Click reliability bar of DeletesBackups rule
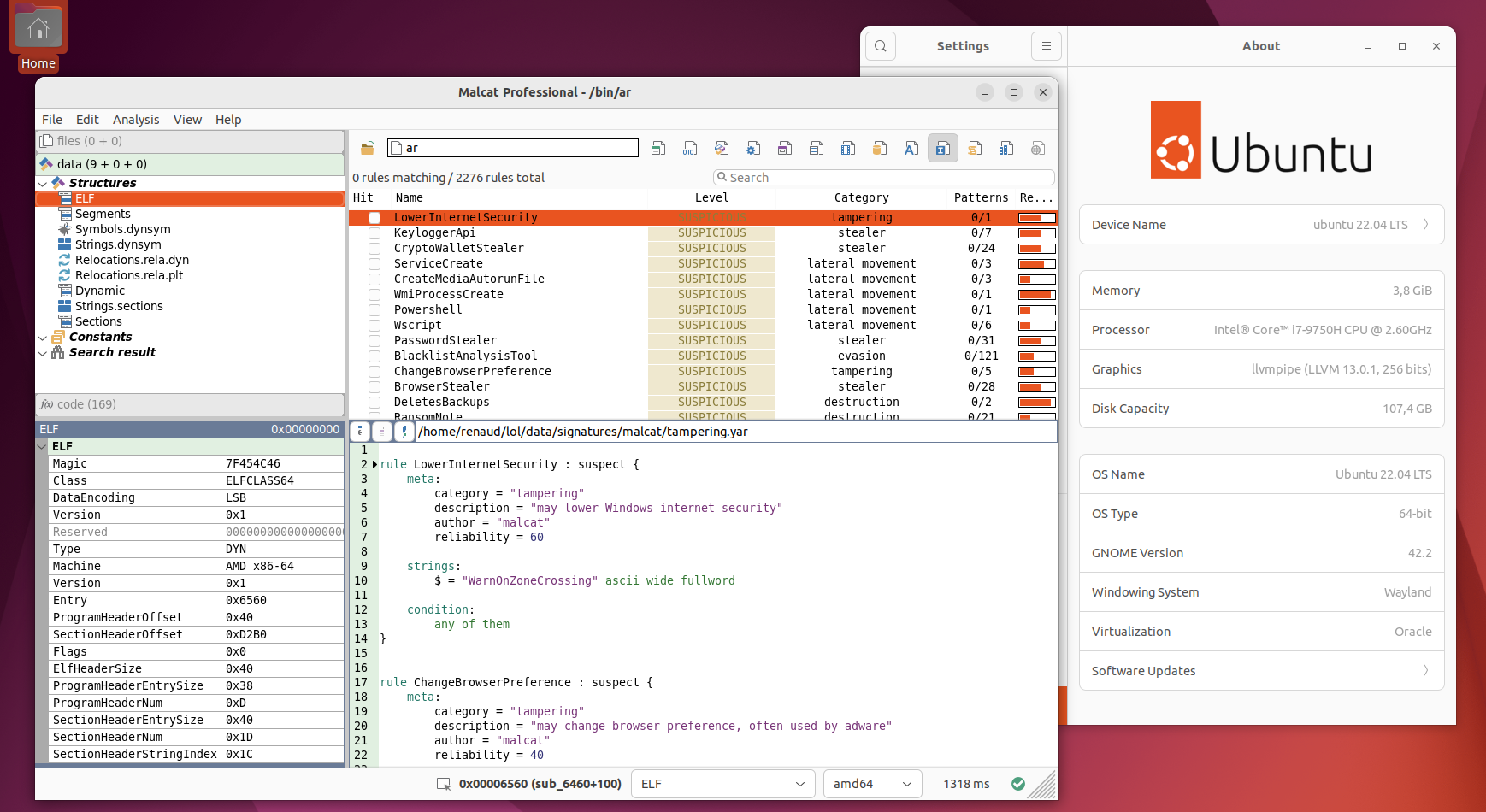1486x812 pixels. click(x=1036, y=403)
